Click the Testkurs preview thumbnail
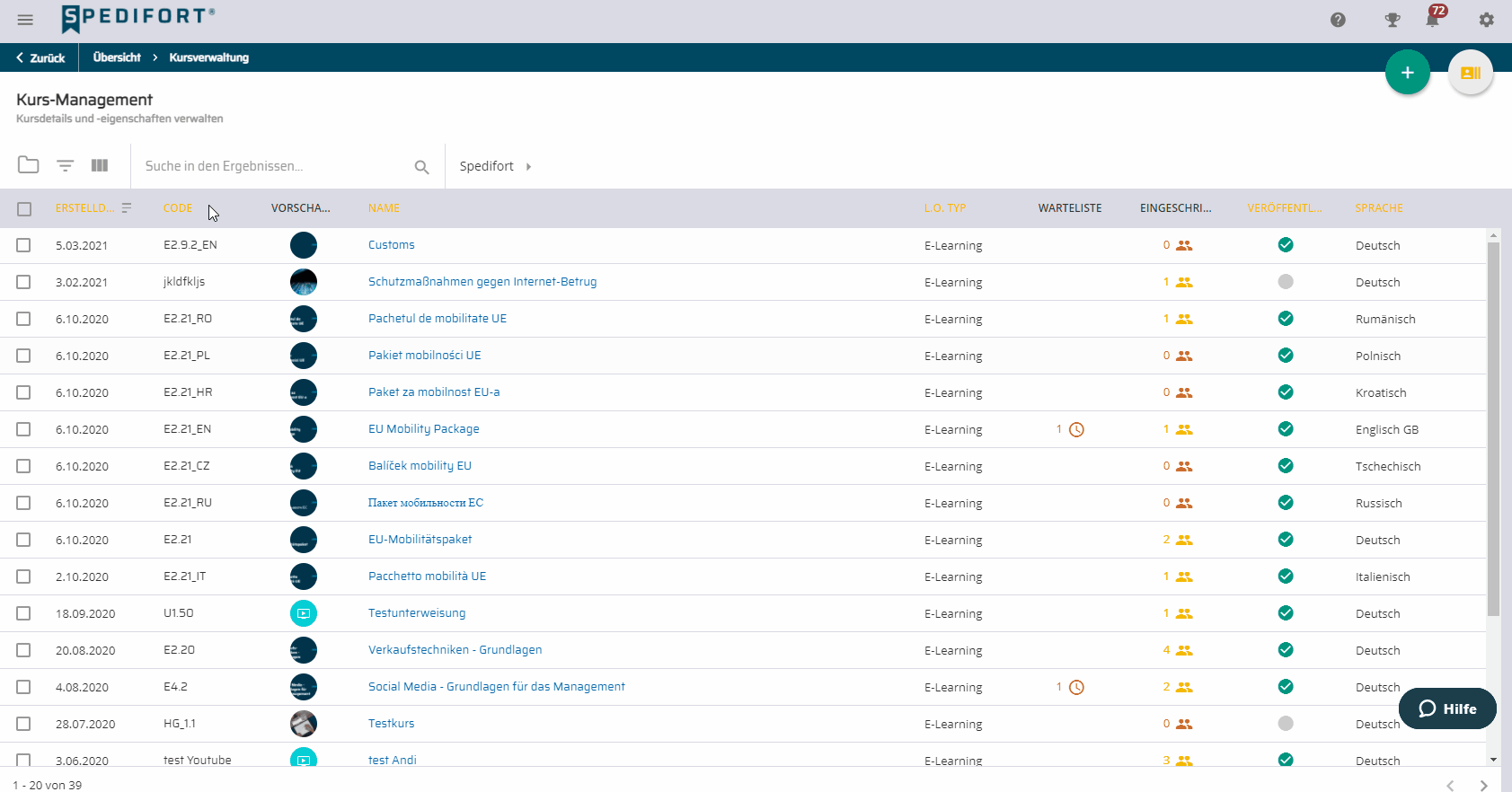1512x792 pixels. pos(304,724)
